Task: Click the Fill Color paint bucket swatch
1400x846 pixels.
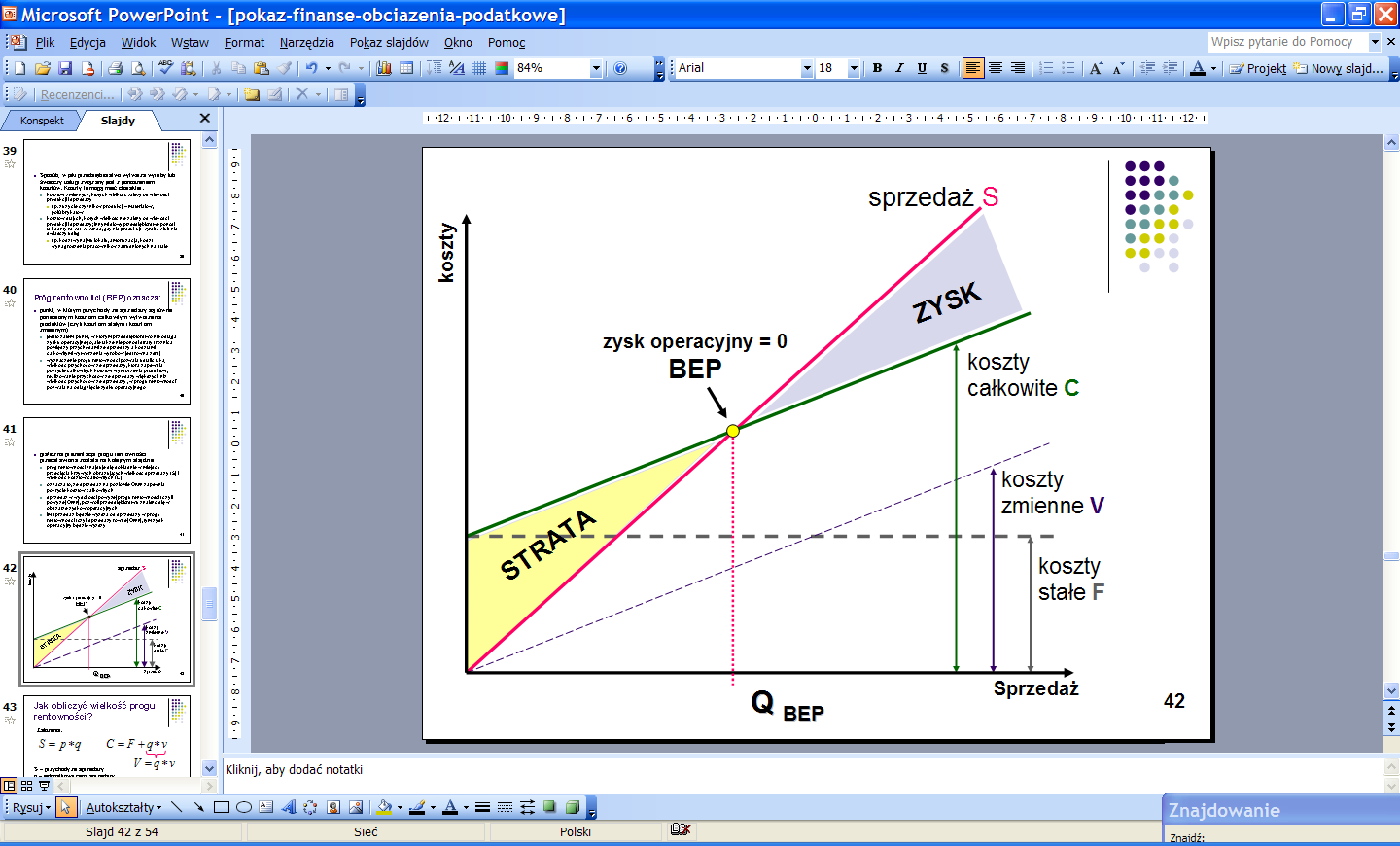Action: click(x=384, y=807)
